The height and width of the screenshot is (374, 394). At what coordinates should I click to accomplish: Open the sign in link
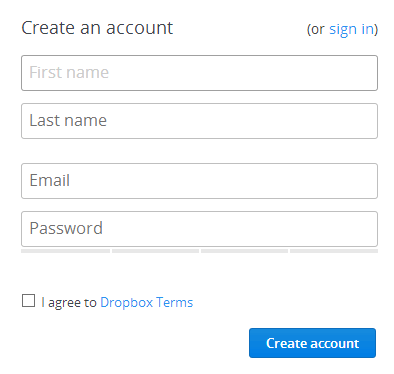352,29
